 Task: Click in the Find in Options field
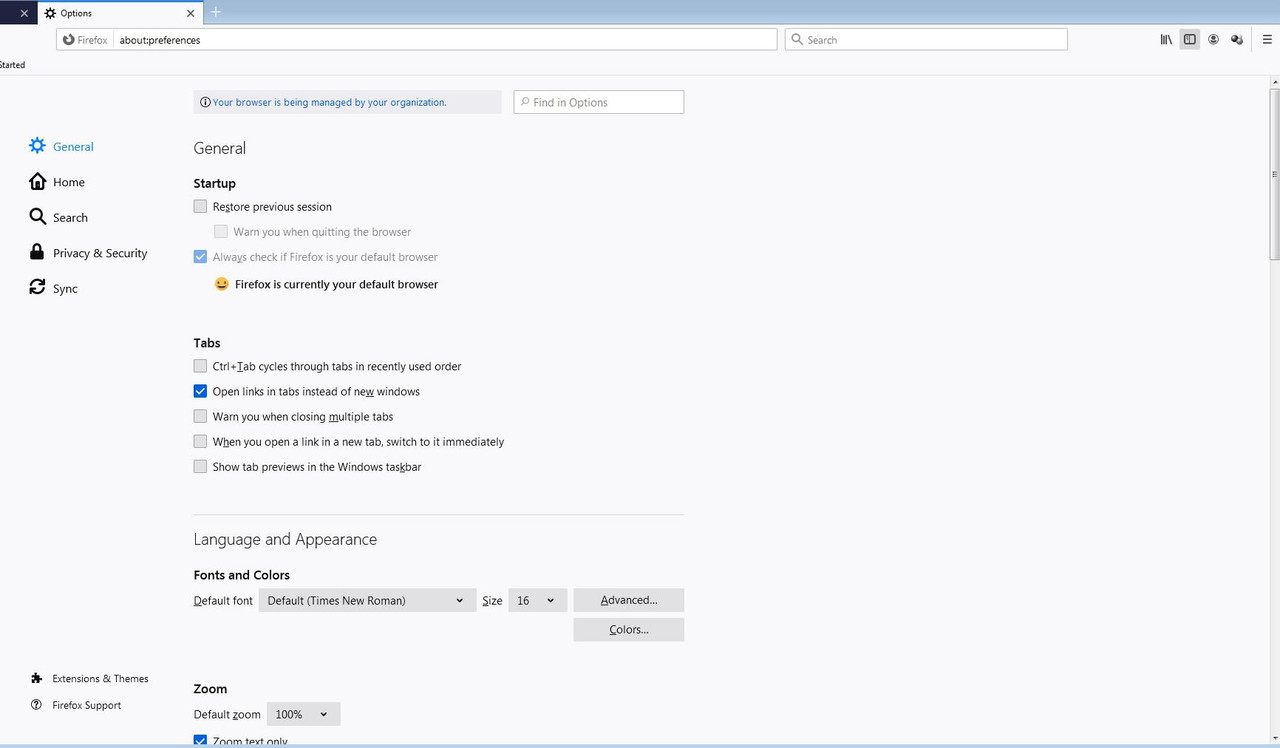click(x=598, y=102)
